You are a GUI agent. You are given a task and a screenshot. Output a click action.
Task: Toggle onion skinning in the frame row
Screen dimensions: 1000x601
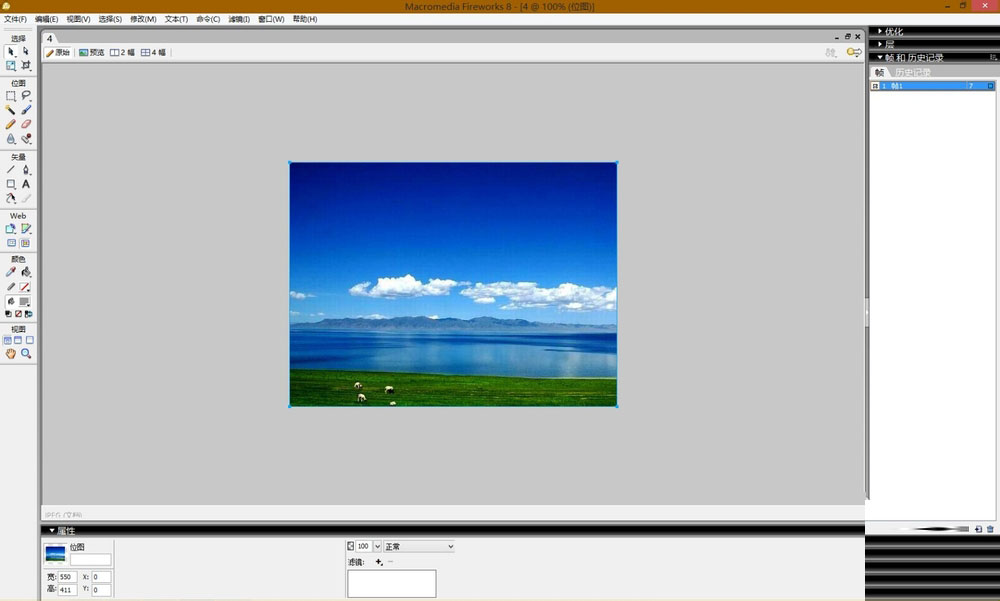[875, 86]
